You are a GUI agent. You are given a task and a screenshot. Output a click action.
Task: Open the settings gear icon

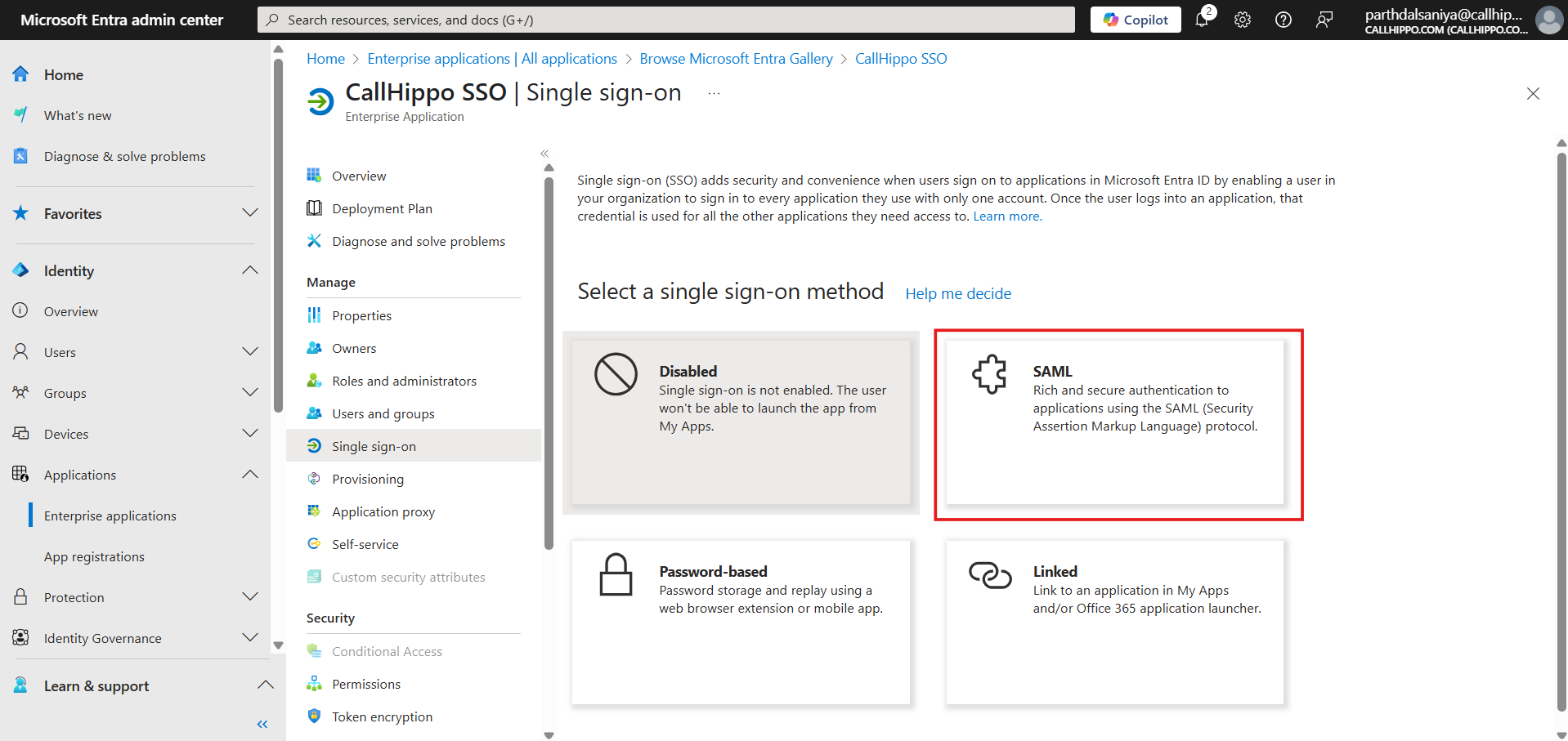point(1243,20)
